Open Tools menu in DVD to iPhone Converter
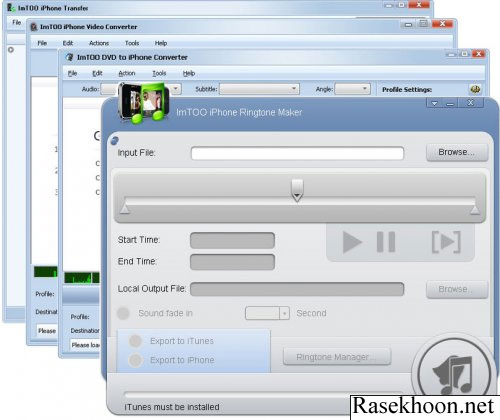This screenshot has width=500, height=420. (159, 73)
